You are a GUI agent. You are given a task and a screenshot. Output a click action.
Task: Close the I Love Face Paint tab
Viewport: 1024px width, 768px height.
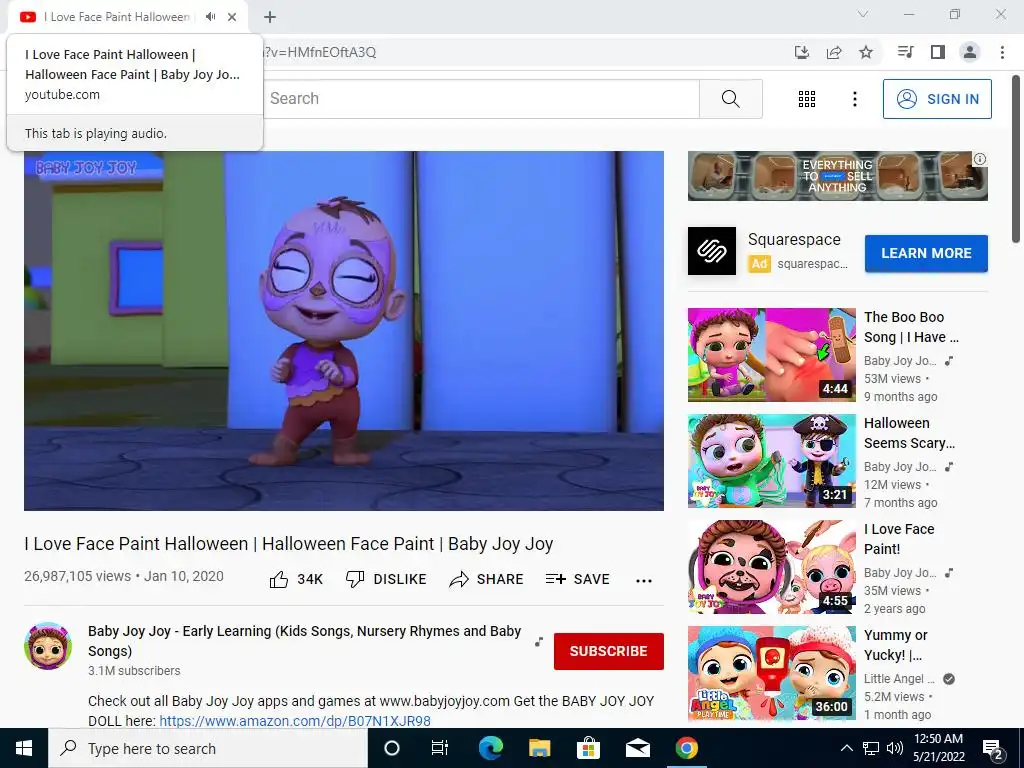click(232, 17)
